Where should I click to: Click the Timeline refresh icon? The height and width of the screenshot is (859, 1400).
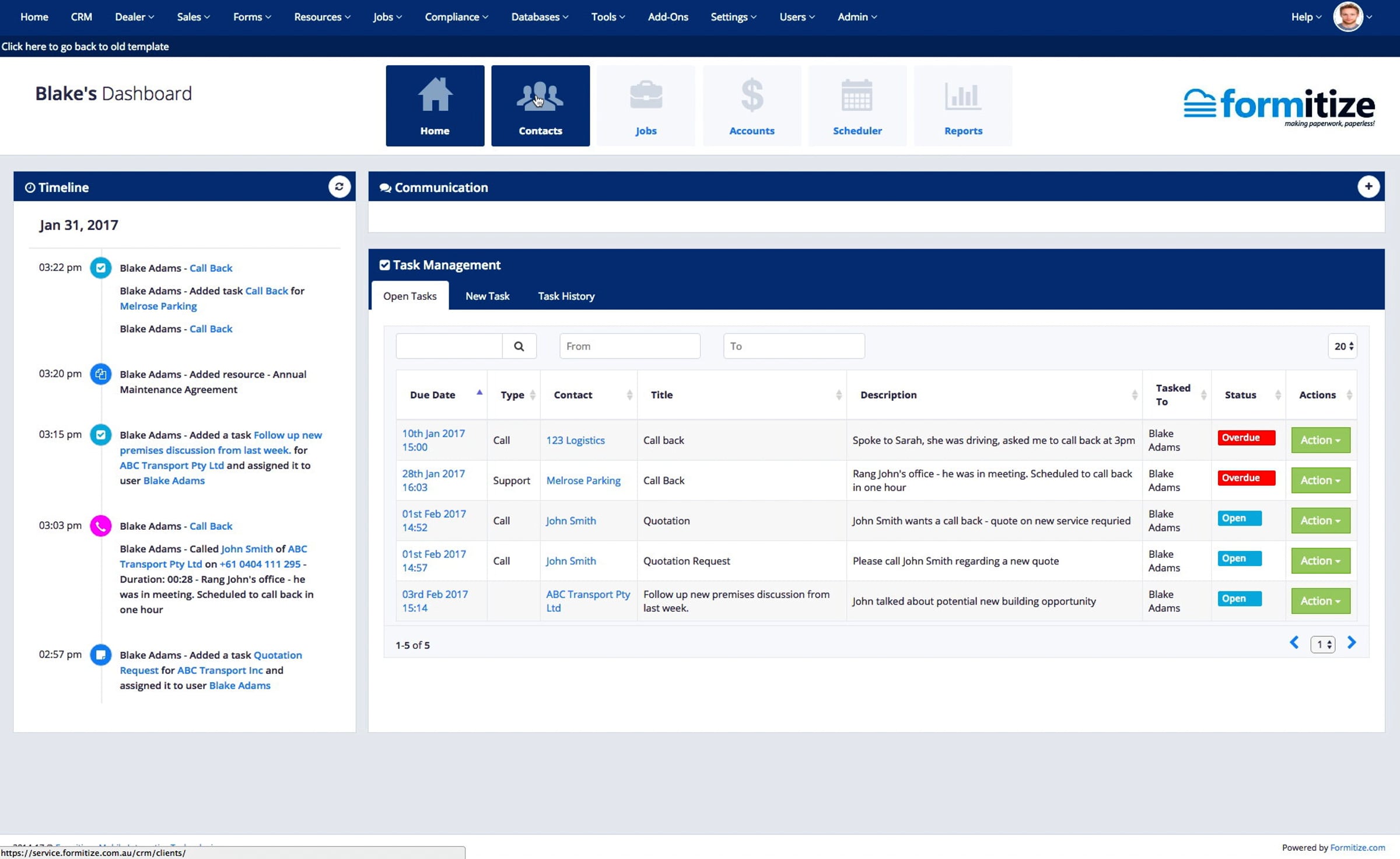(x=339, y=187)
